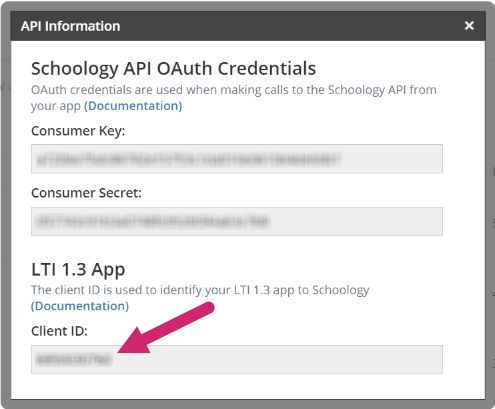
Task: Select the blurred consumer secret value
Action: (153, 222)
